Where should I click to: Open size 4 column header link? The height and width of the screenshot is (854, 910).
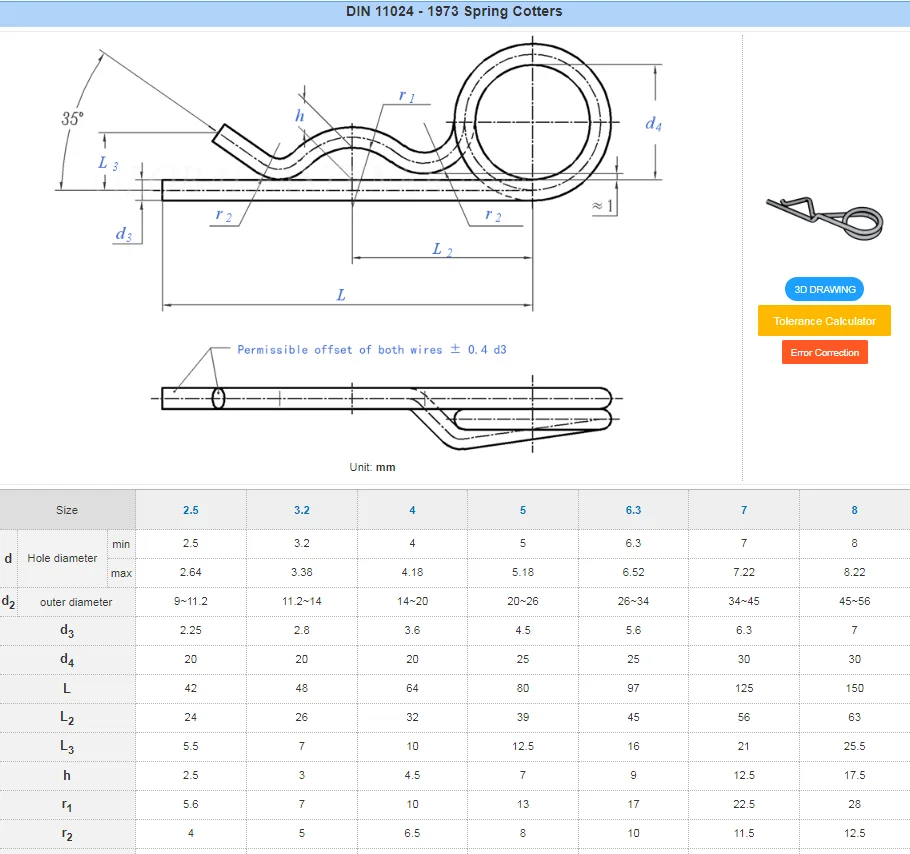coord(412,510)
